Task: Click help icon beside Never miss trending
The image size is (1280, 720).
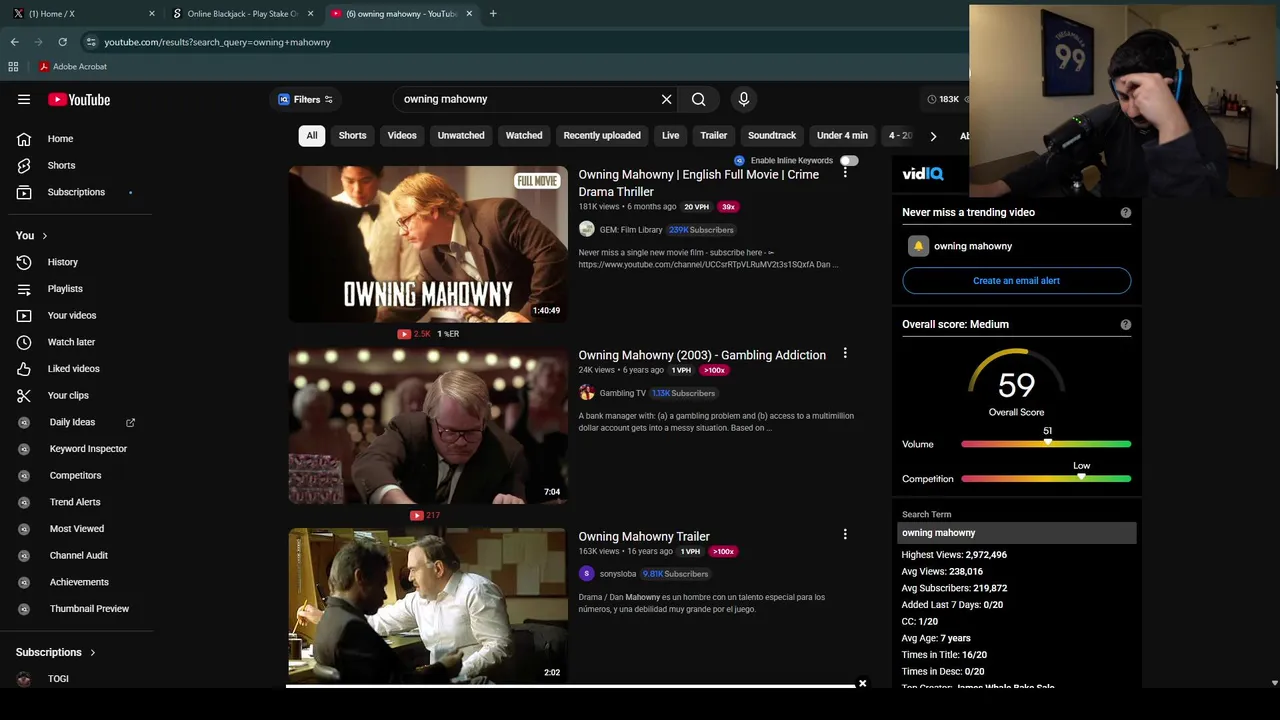Action: pyautogui.click(x=1126, y=212)
